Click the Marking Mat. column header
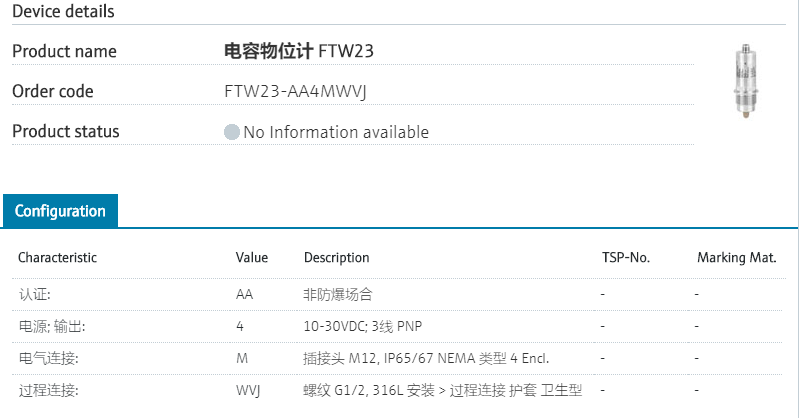 tap(737, 257)
